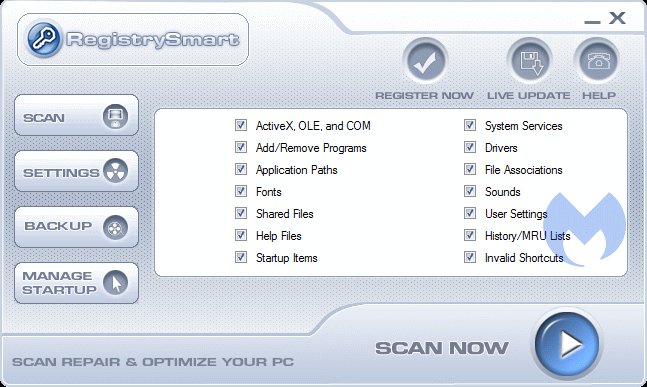Toggle Application Paths checkbox
The width and height of the screenshot is (647, 387).
[x=241, y=169]
